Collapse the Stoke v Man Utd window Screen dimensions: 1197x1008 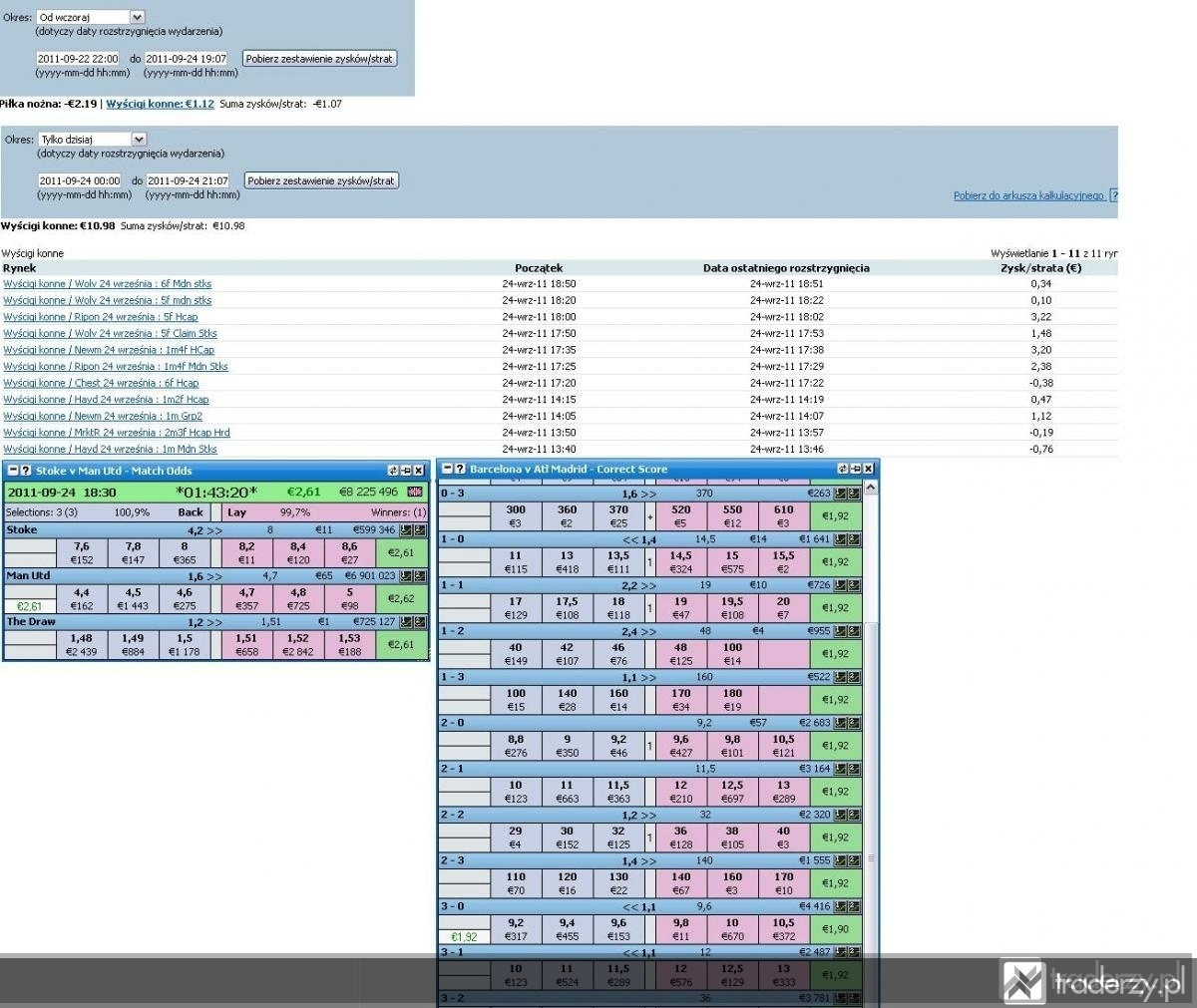tap(13, 471)
